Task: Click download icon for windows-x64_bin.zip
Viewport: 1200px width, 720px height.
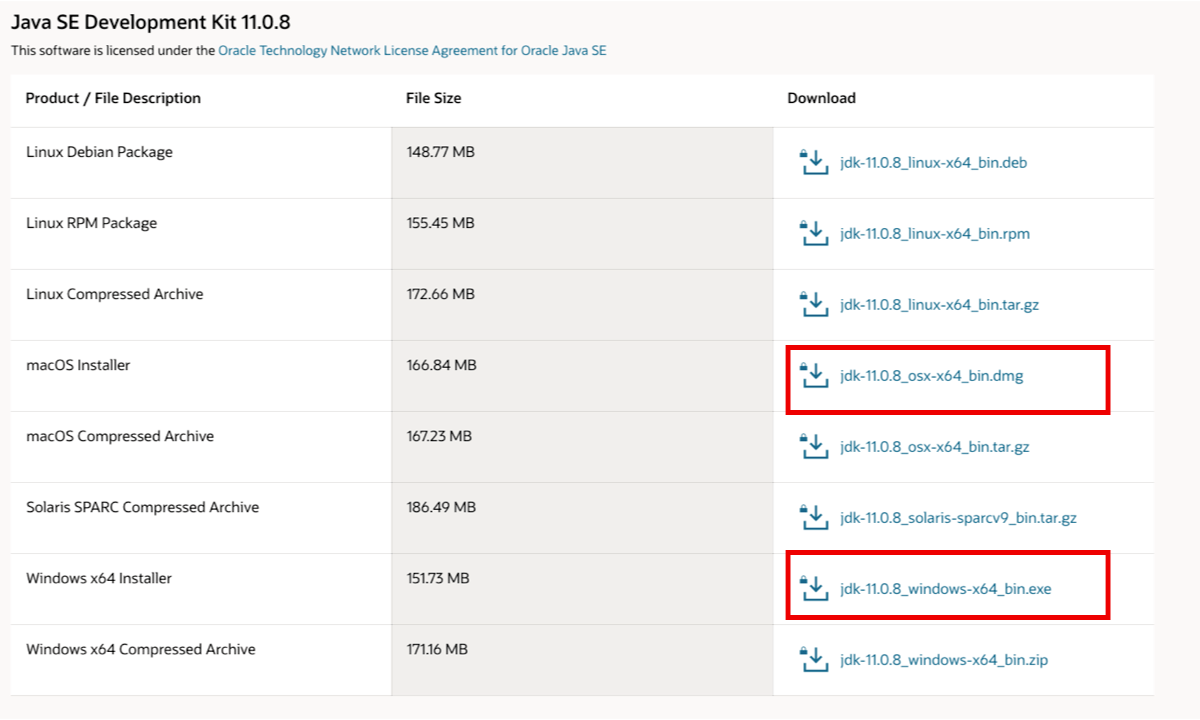Action: (815, 660)
